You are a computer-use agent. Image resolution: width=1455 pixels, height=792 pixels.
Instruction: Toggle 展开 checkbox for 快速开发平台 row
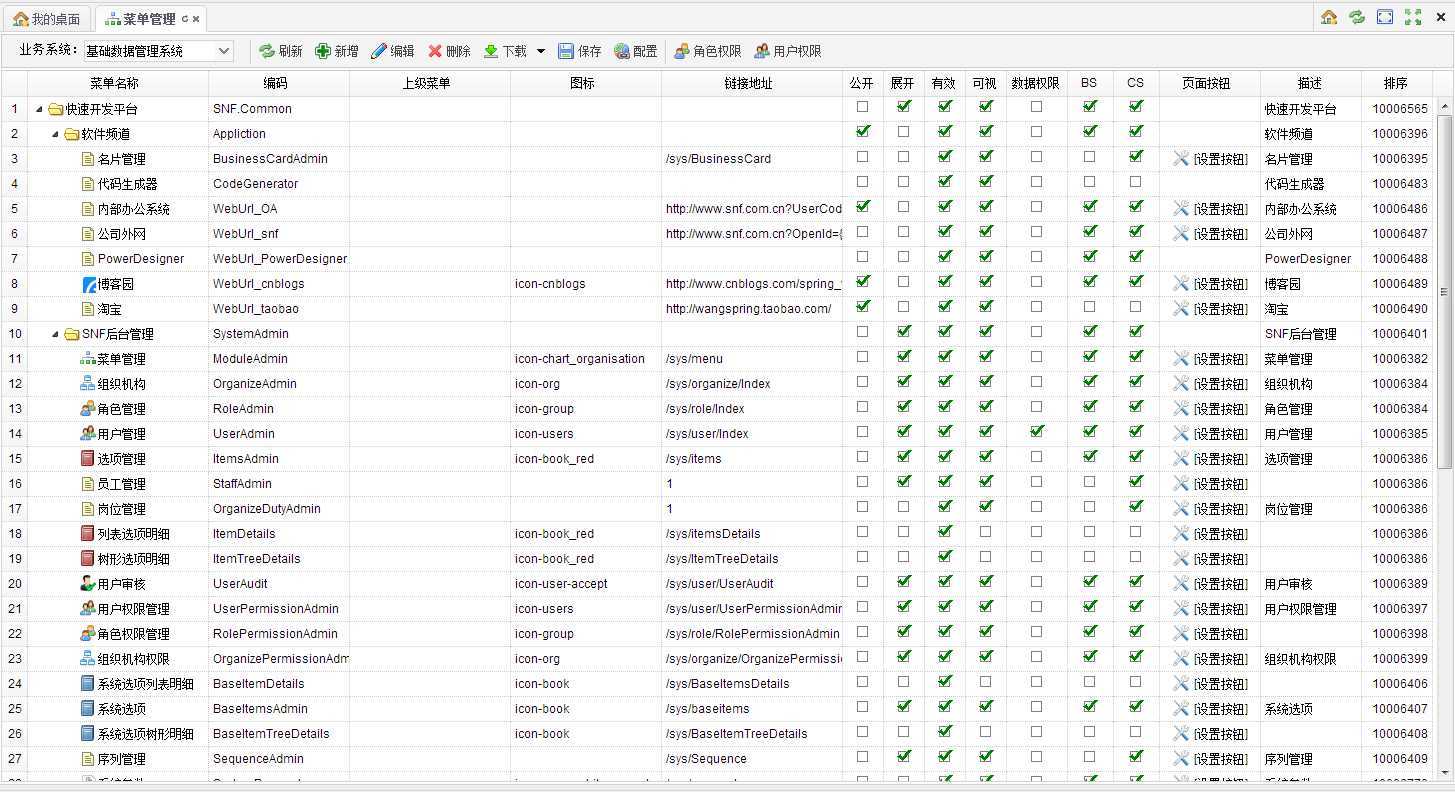point(904,106)
